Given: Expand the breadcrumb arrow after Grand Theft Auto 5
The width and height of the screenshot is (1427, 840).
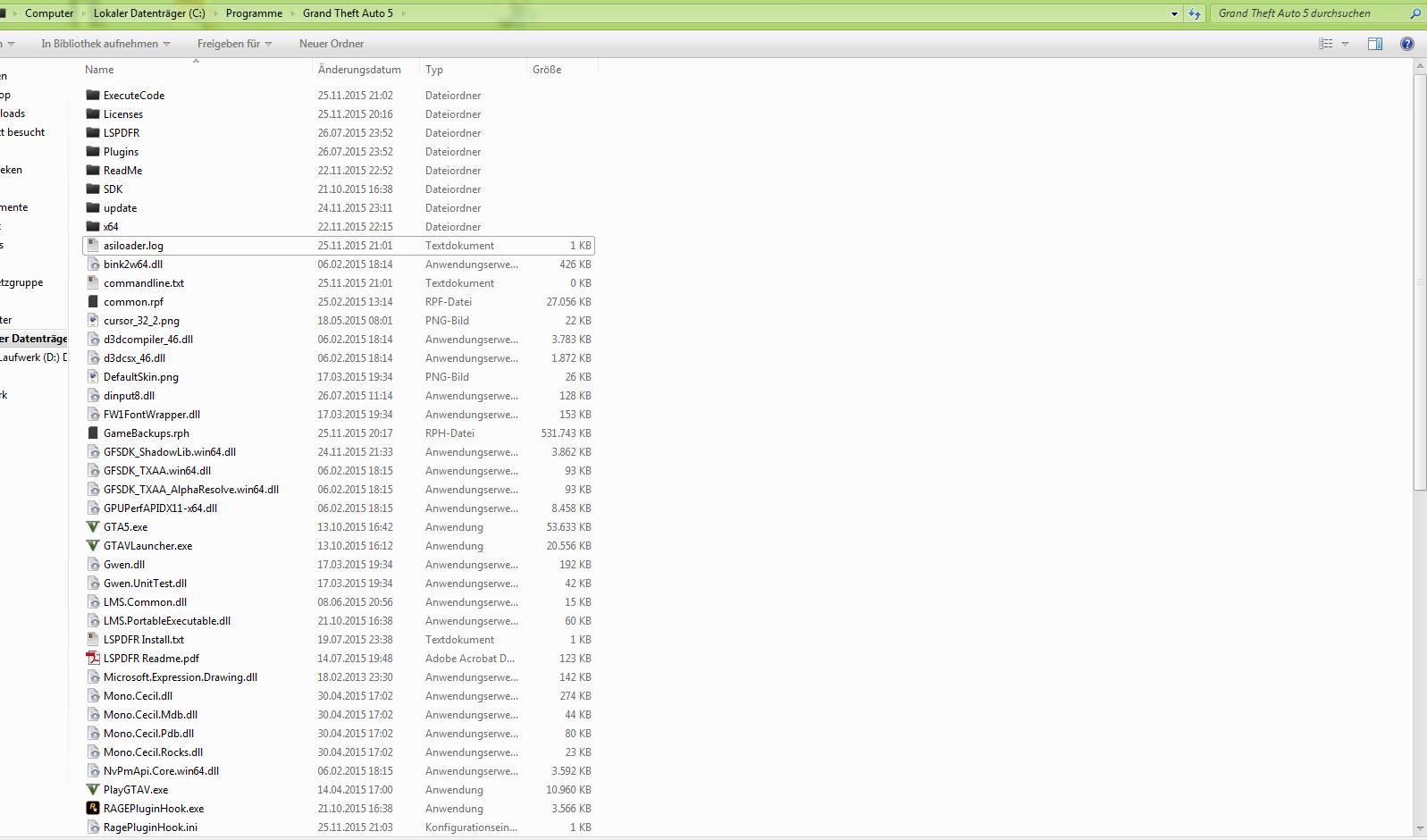Looking at the screenshot, I should pos(403,13).
